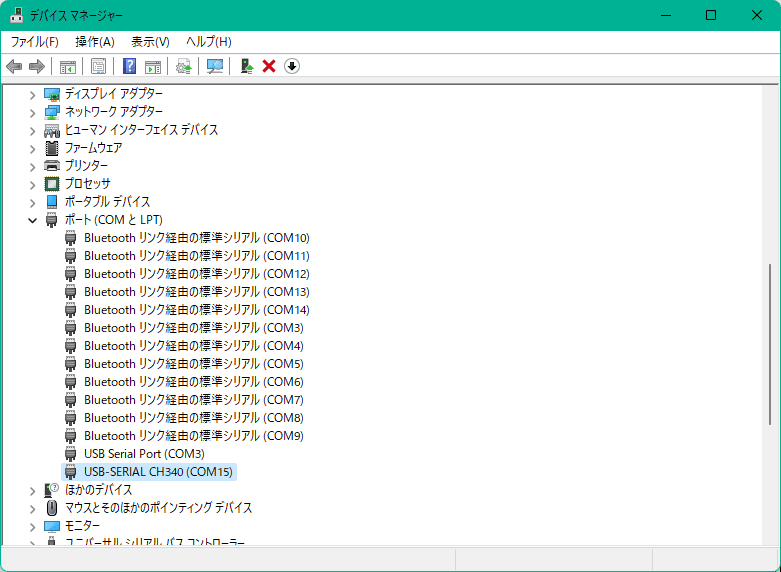Viewport: 781px width, 572px height.
Task: Expand the ほかのデバイス node
Action: [33, 490]
